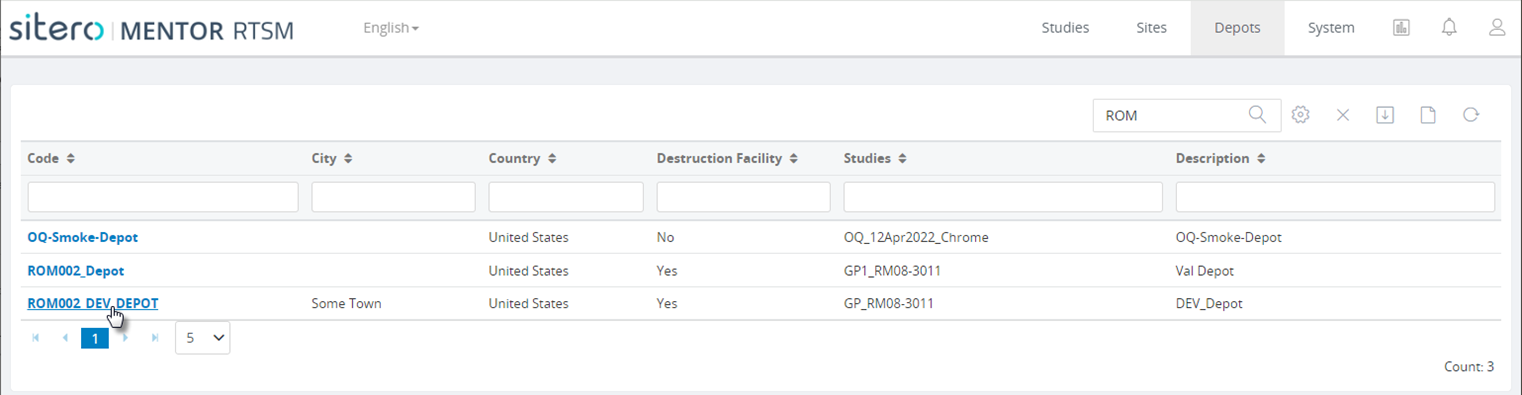Viewport: 1522px width, 395px height.
Task: Open rows-per-page dropdown showing 5
Action: 203,338
